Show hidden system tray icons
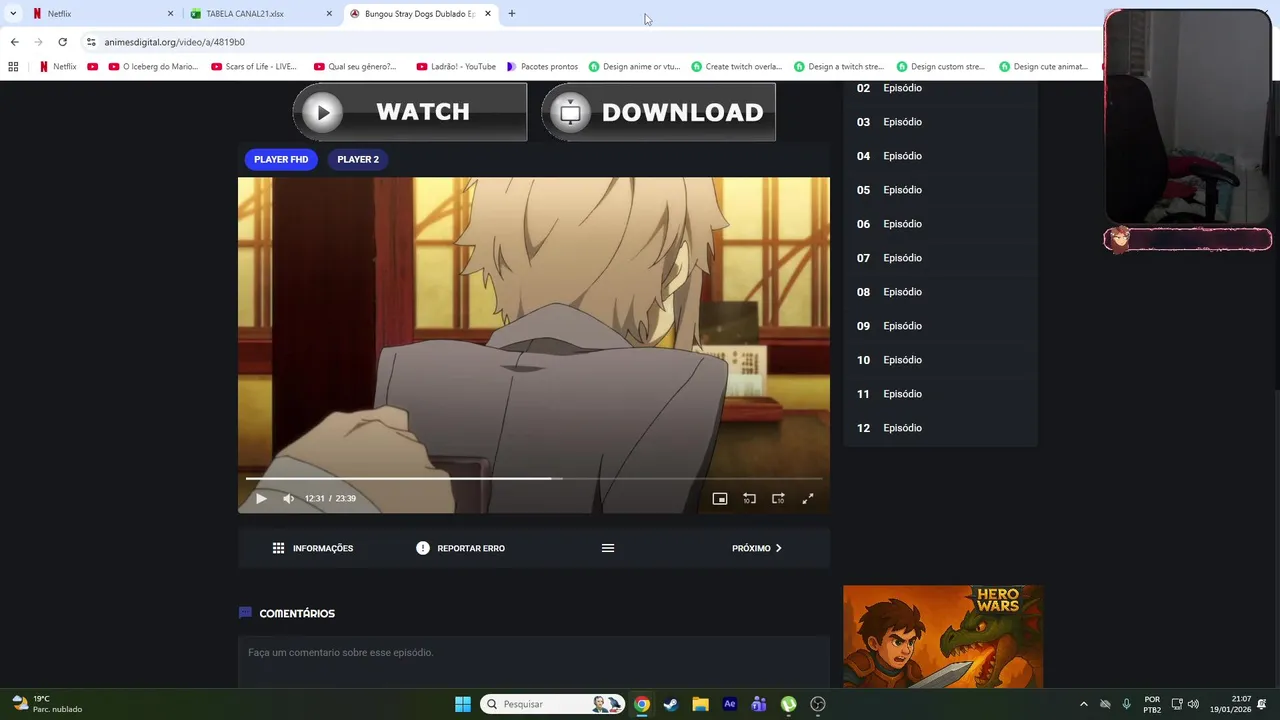 [x=1083, y=704]
